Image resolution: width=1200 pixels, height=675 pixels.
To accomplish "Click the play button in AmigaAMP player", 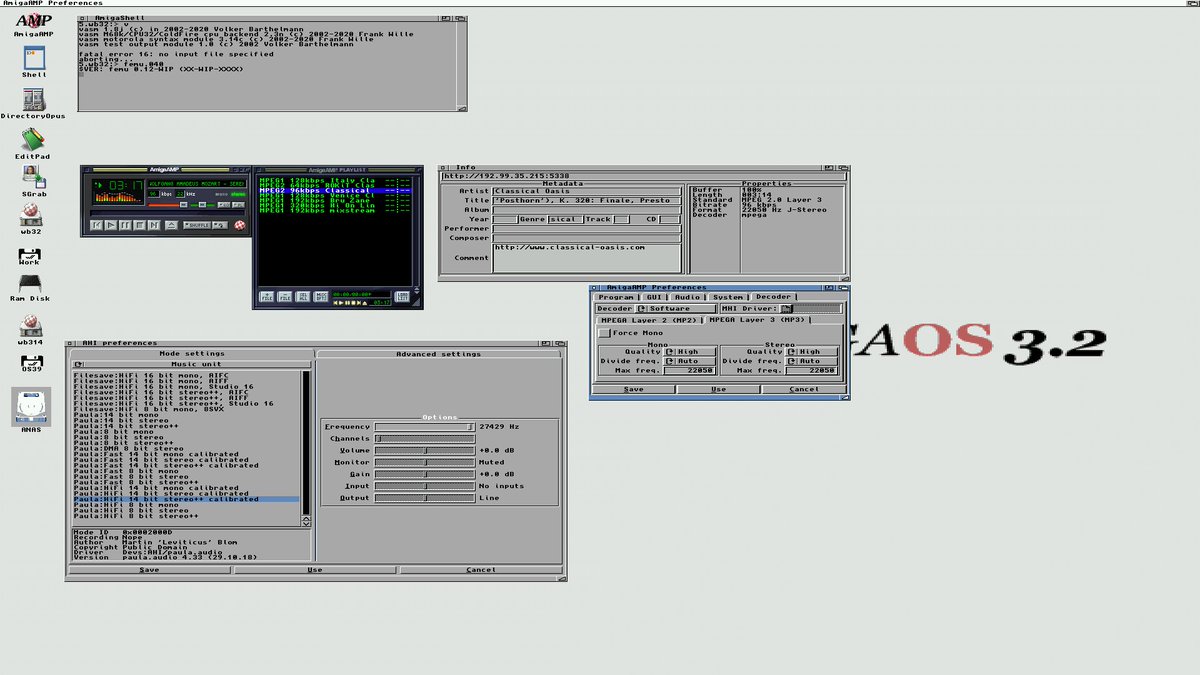I will [x=111, y=225].
